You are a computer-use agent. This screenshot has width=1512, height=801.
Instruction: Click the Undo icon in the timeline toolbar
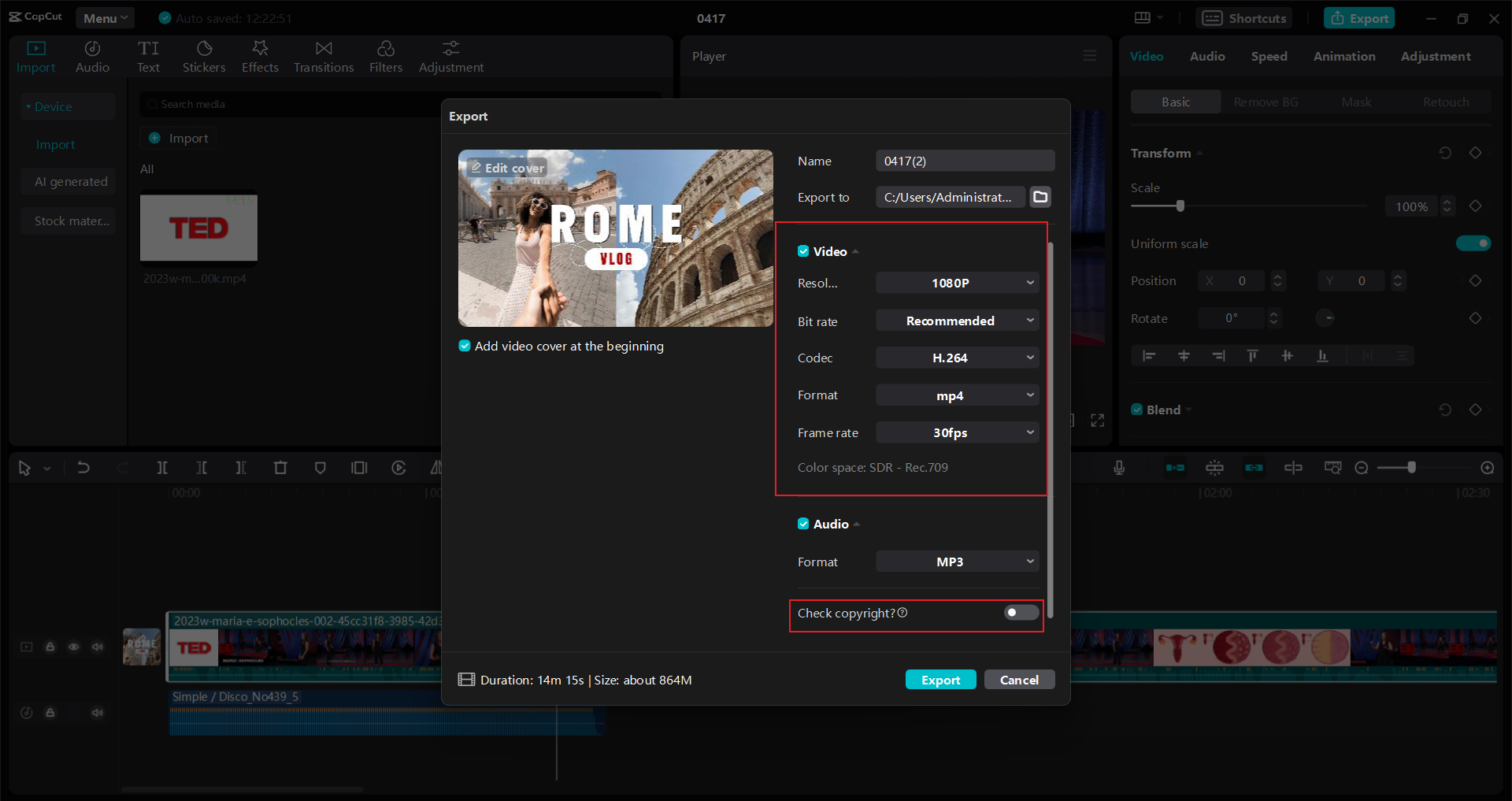pos(84,467)
